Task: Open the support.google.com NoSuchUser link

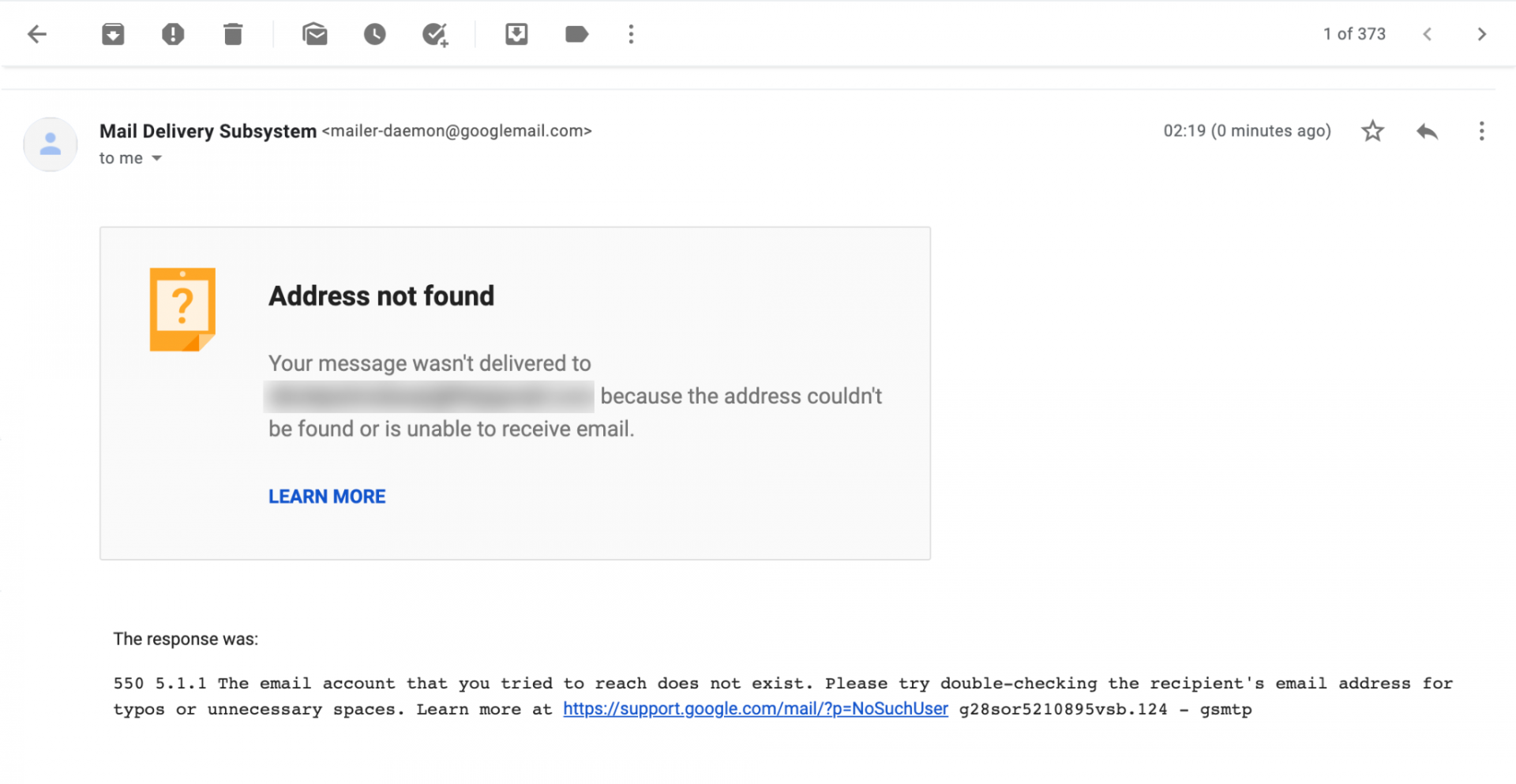Action: coord(756,709)
